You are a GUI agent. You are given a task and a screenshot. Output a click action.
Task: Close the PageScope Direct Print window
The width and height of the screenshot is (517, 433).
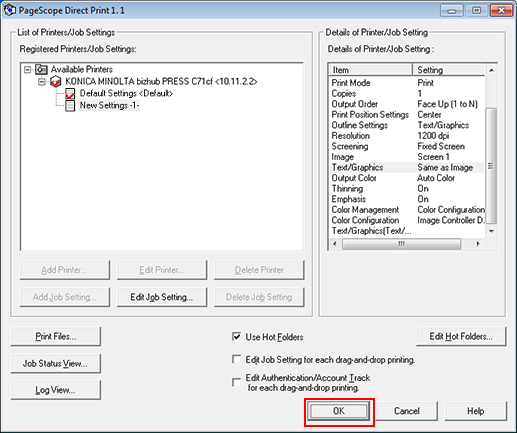(x=501, y=11)
